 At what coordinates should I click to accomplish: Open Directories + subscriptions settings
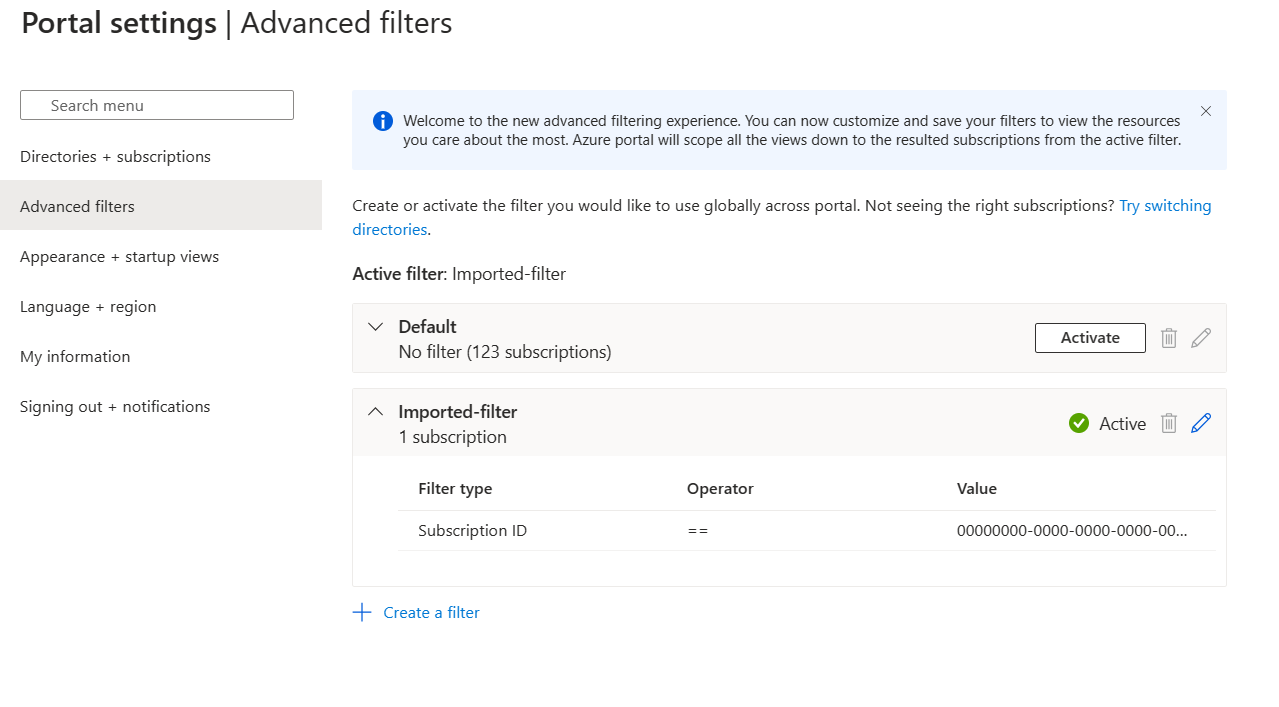tap(115, 156)
